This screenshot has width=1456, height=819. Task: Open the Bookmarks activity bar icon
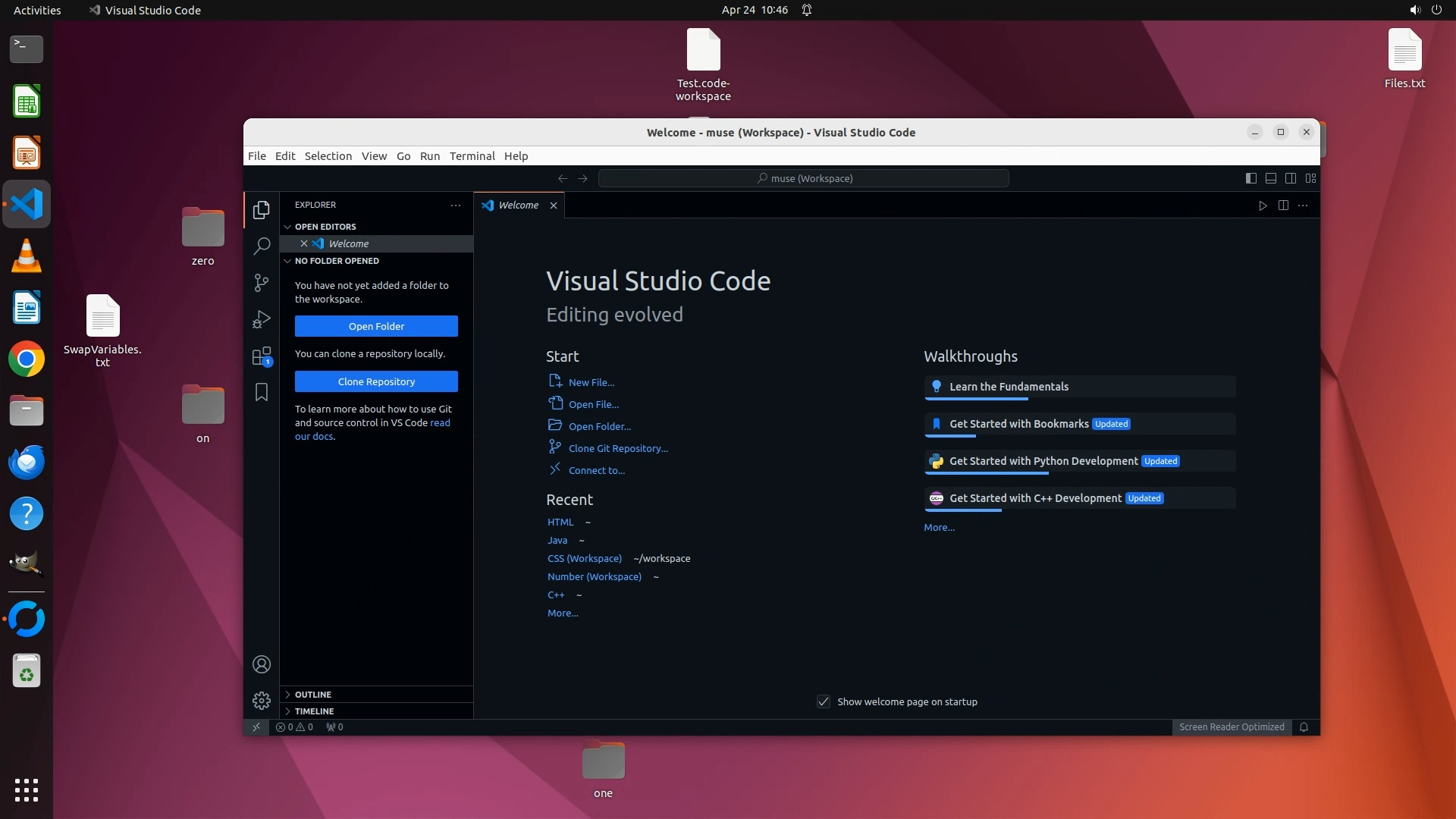262,392
